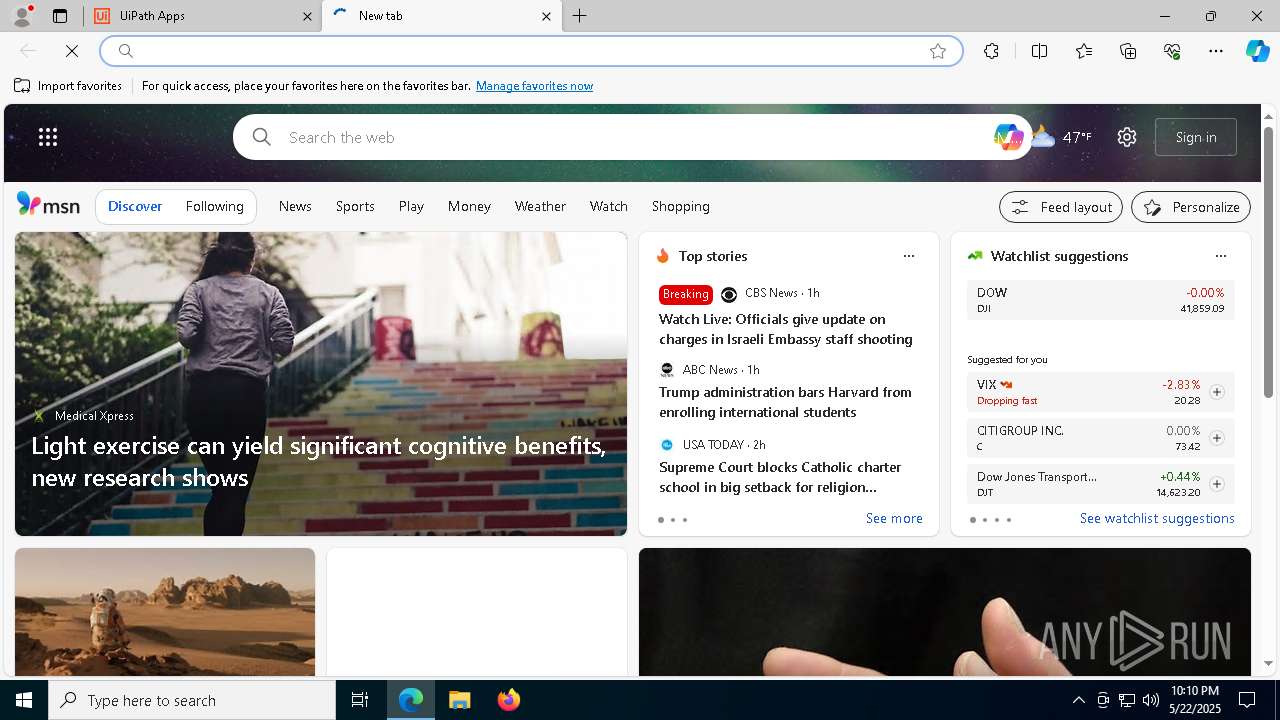Focus the browser address bar
Screen dimensions: 1280x720
(530, 51)
